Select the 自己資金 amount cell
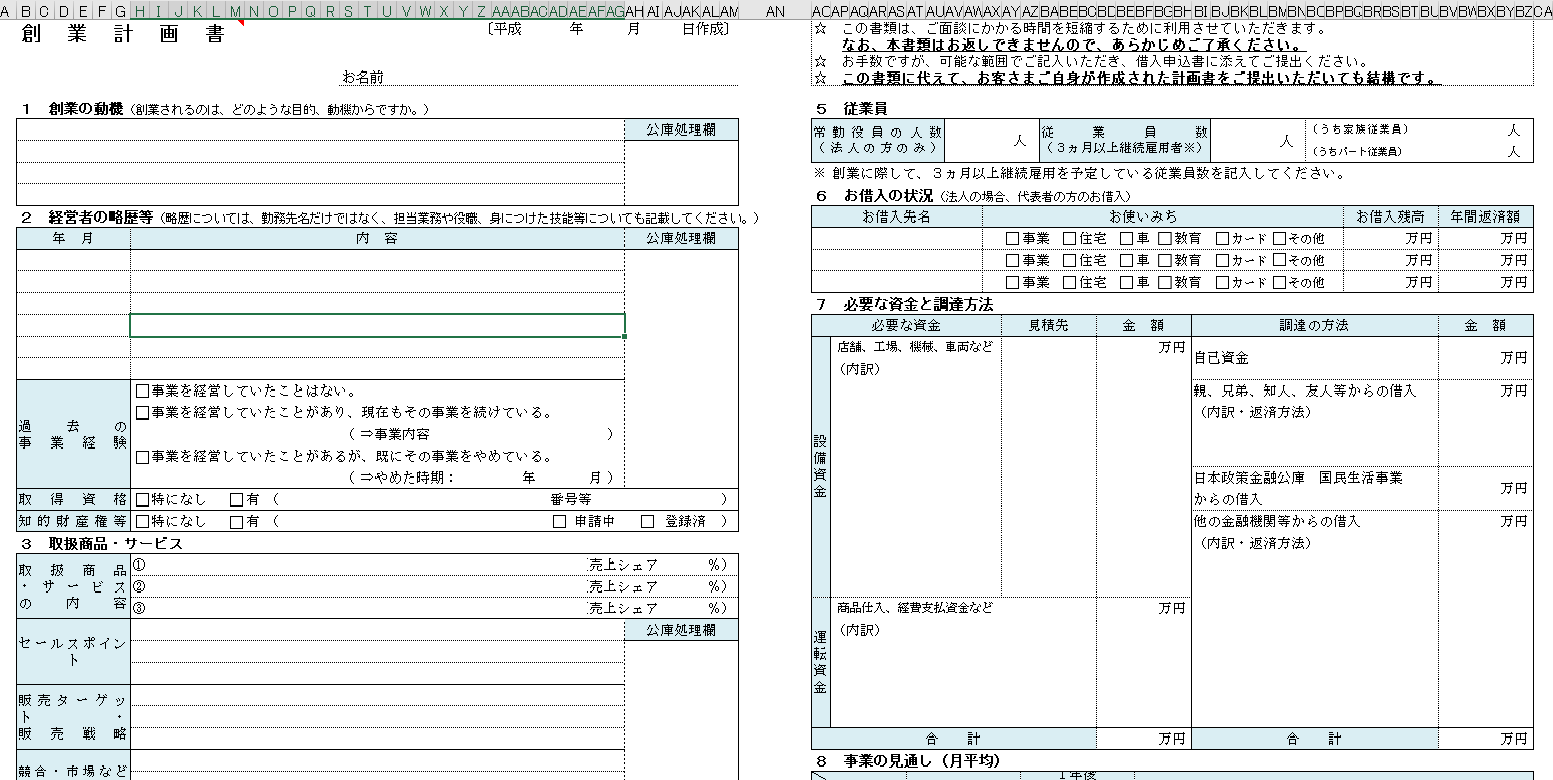Screen dimensions: 1553x780 [1484, 357]
